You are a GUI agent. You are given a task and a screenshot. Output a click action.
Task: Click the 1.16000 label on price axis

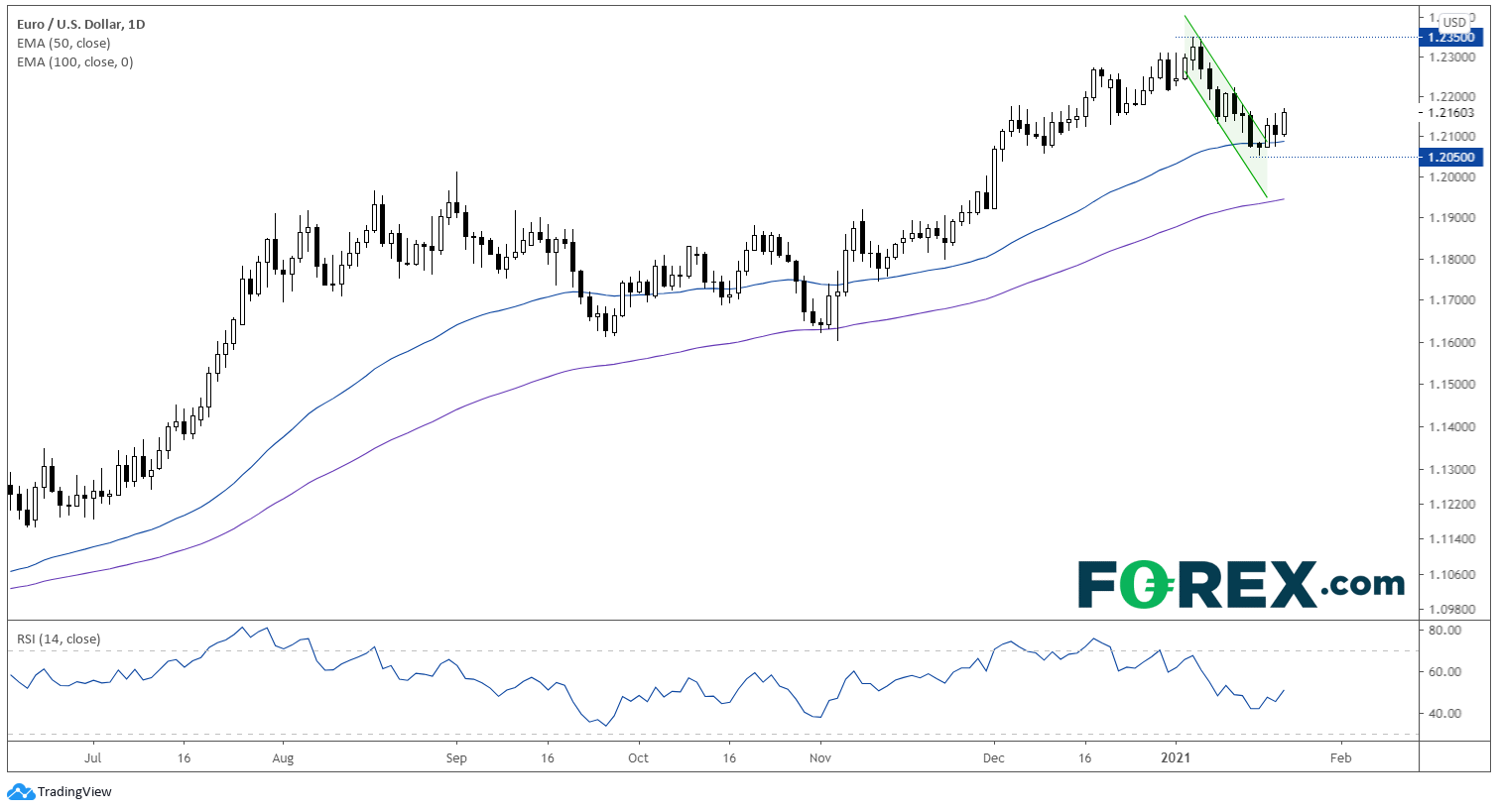(1451, 342)
